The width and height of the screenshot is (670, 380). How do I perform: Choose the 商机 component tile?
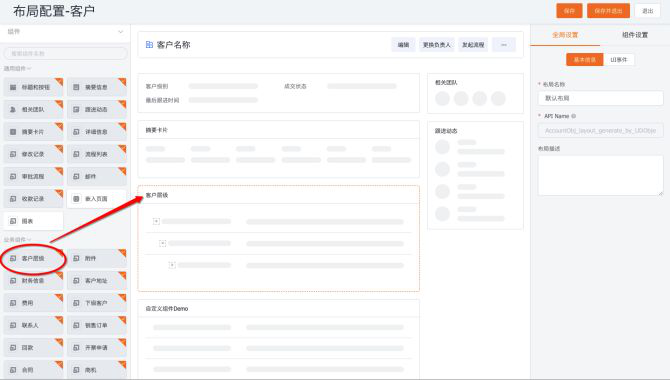point(97,370)
